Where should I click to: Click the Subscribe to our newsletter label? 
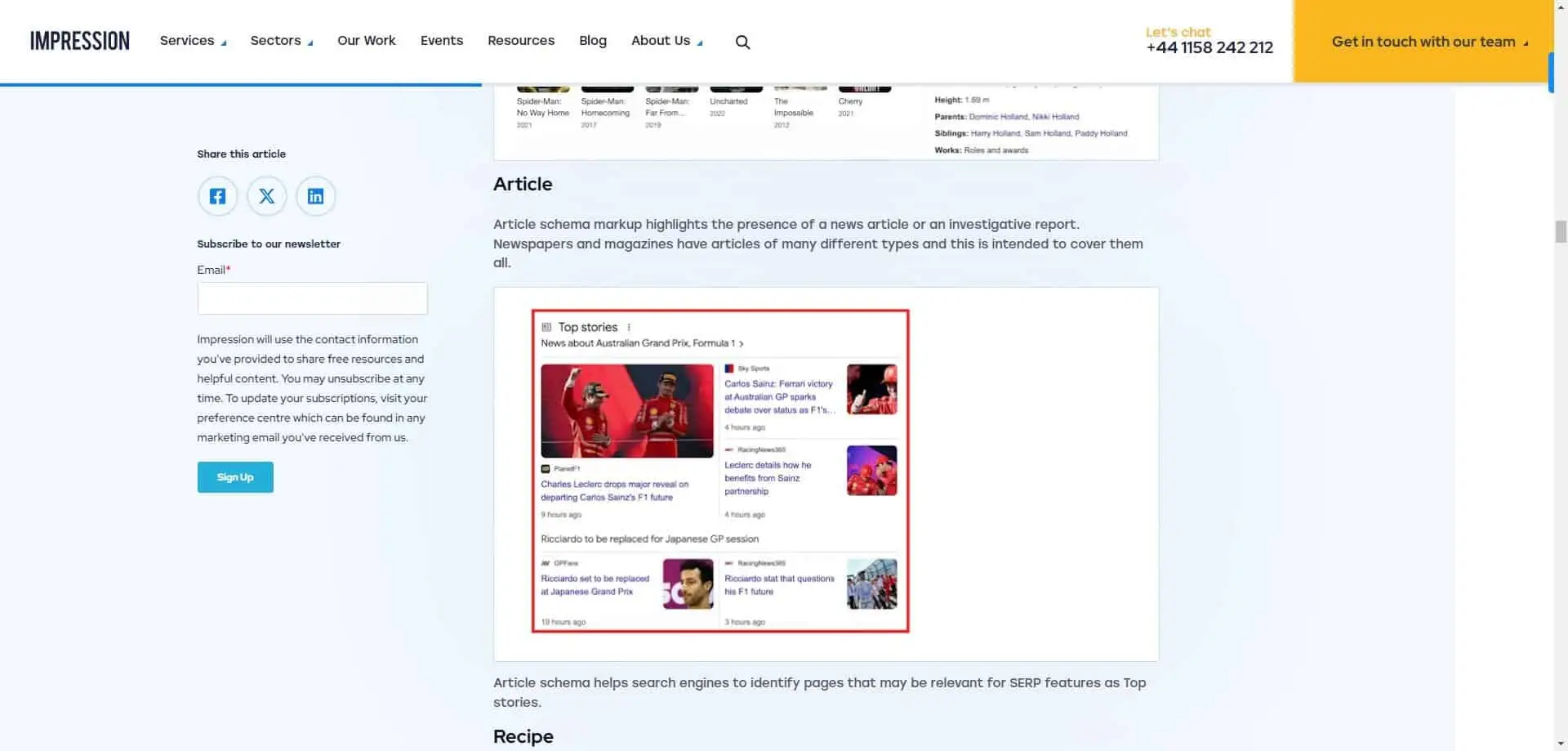[269, 244]
